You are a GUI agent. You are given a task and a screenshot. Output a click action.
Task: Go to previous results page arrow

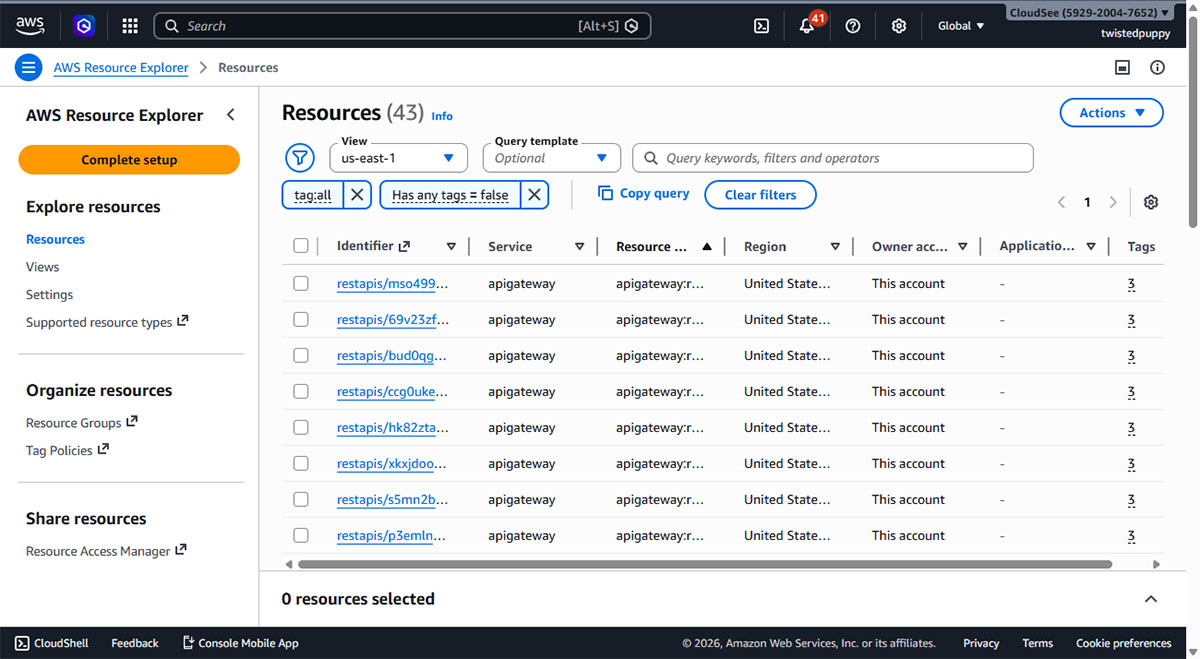pyautogui.click(x=1062, y=202)
